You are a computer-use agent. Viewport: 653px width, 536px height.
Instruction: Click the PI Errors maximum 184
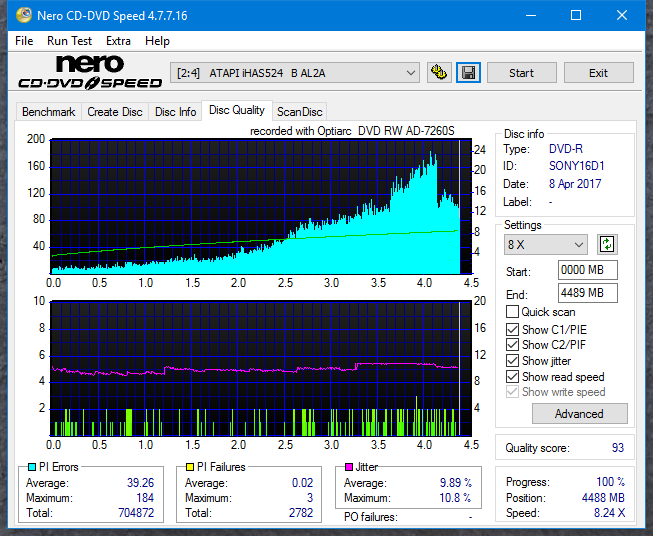click(x=145, y=498)
